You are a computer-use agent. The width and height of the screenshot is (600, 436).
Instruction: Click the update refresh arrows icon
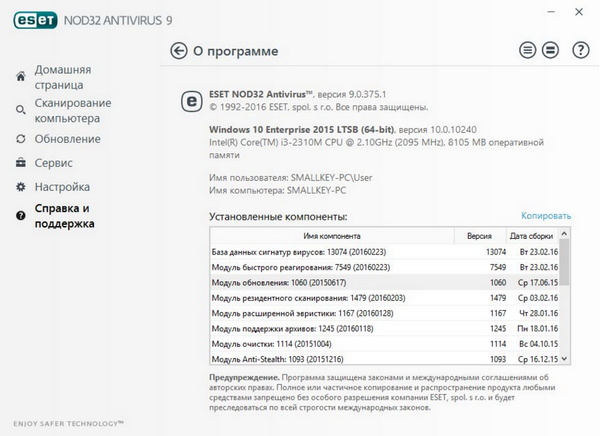(x=20, y=138)
